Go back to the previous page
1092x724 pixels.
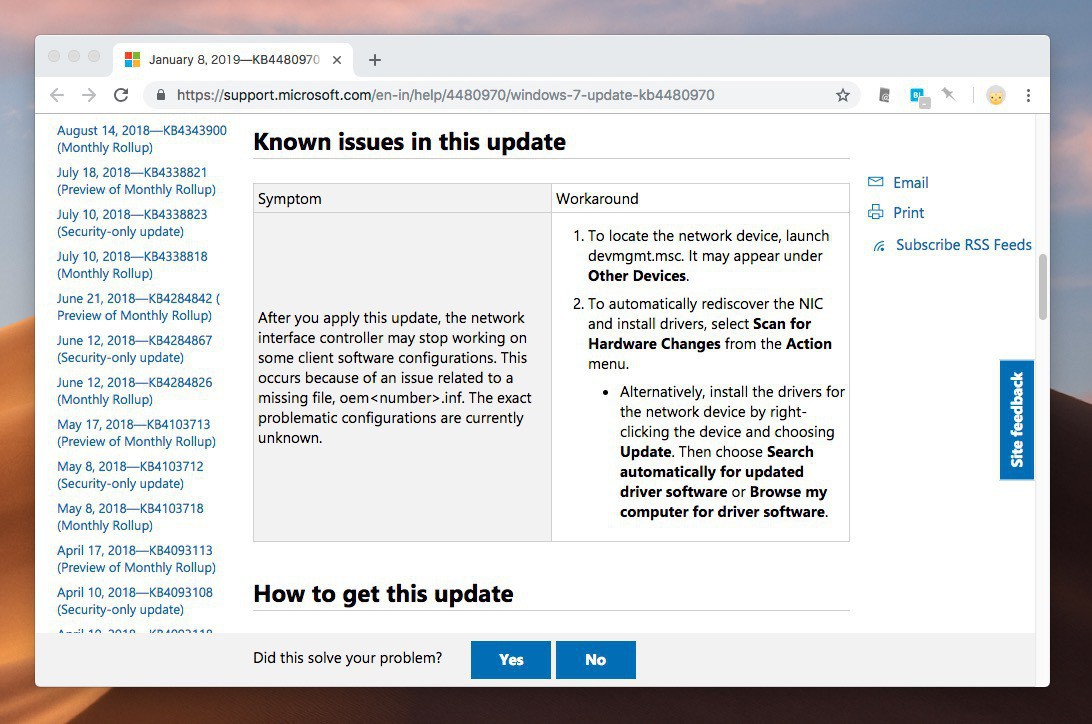[x=57, y=95]
